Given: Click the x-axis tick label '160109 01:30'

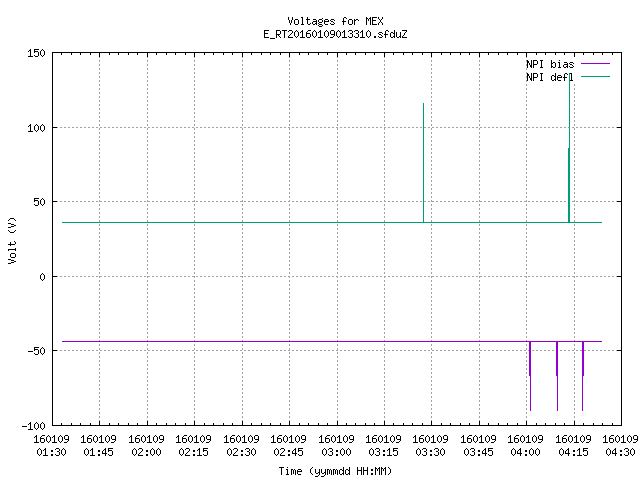Looking at the screenshot, I should pos(51,446).
